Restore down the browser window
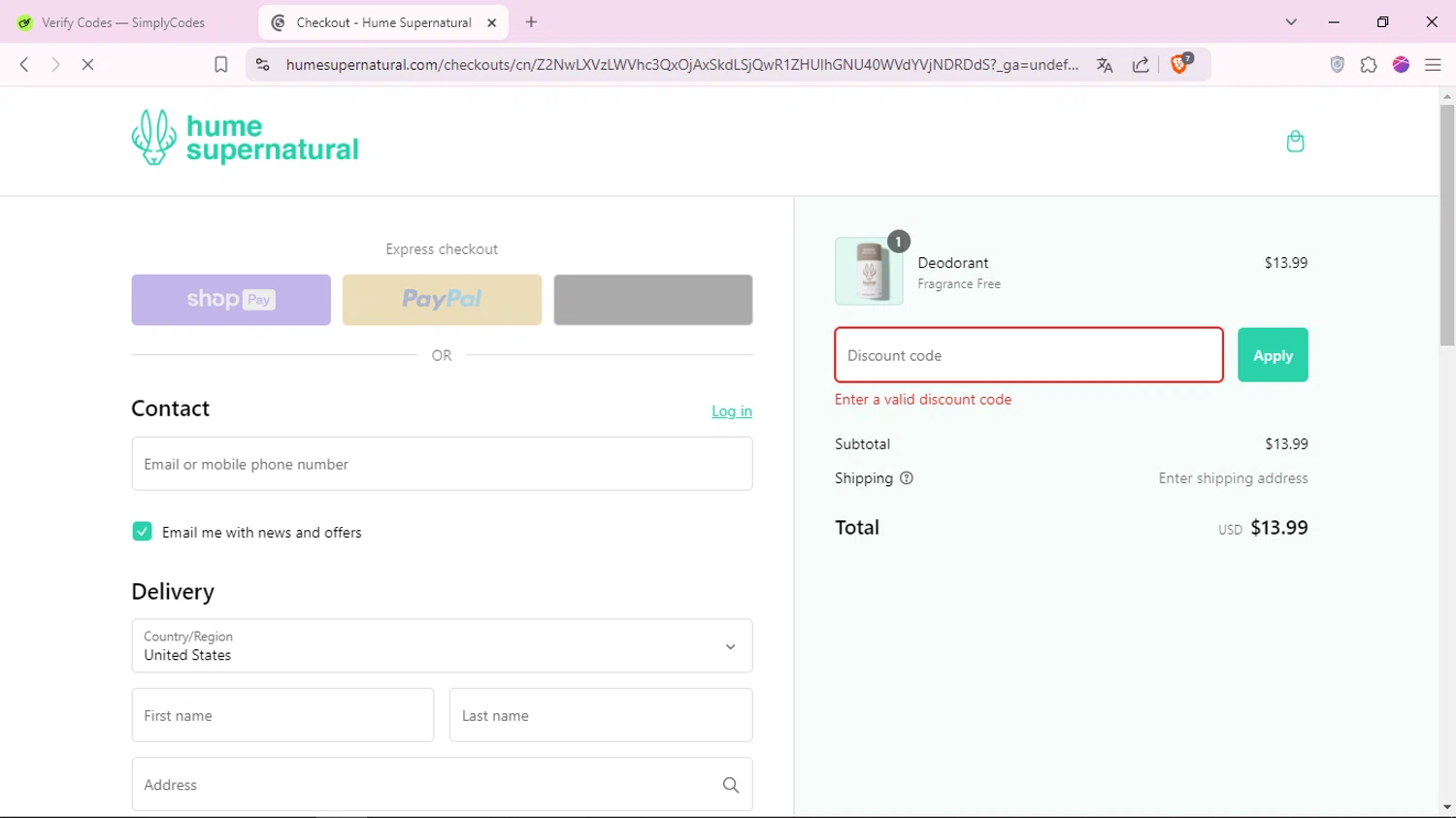 (x=1382, y=22)
